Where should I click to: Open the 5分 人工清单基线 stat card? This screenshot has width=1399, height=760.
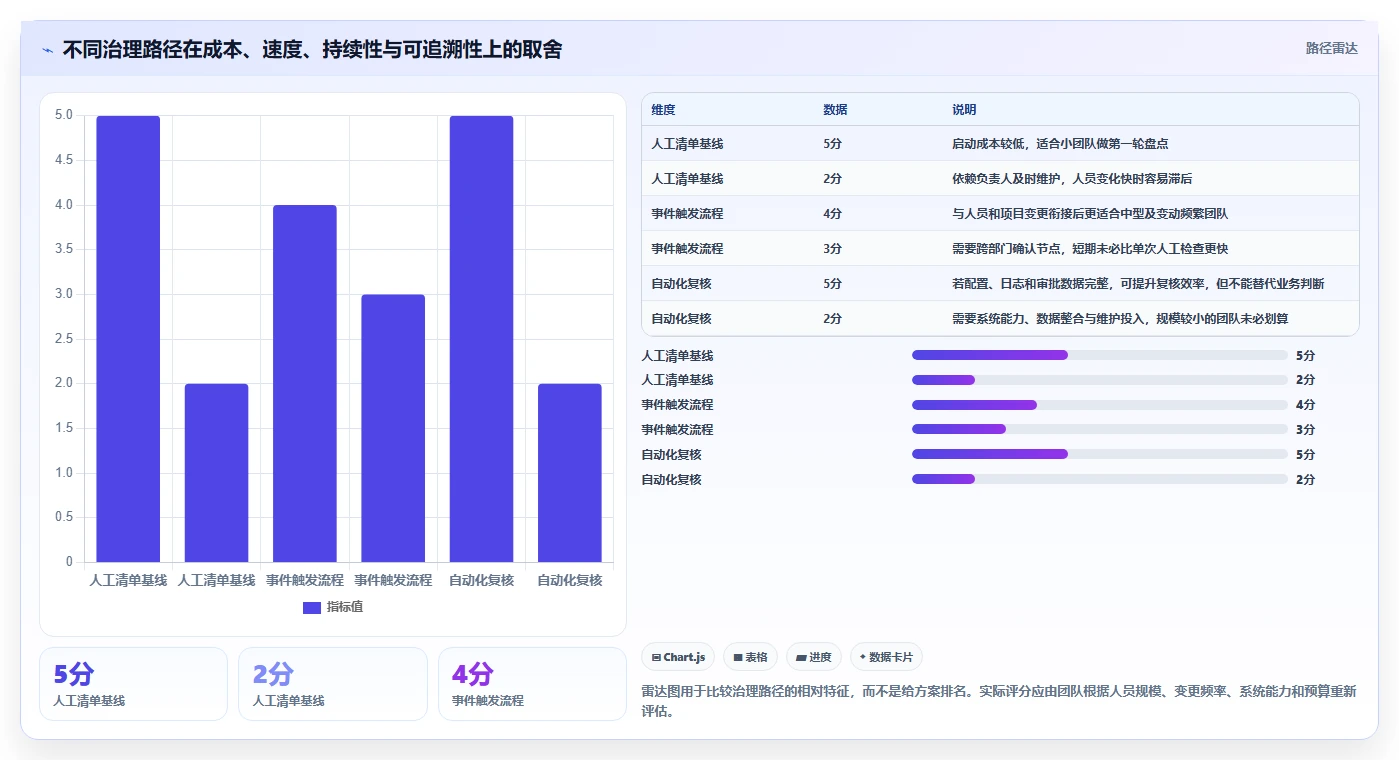pyautogui.click(x=133, y=684)
